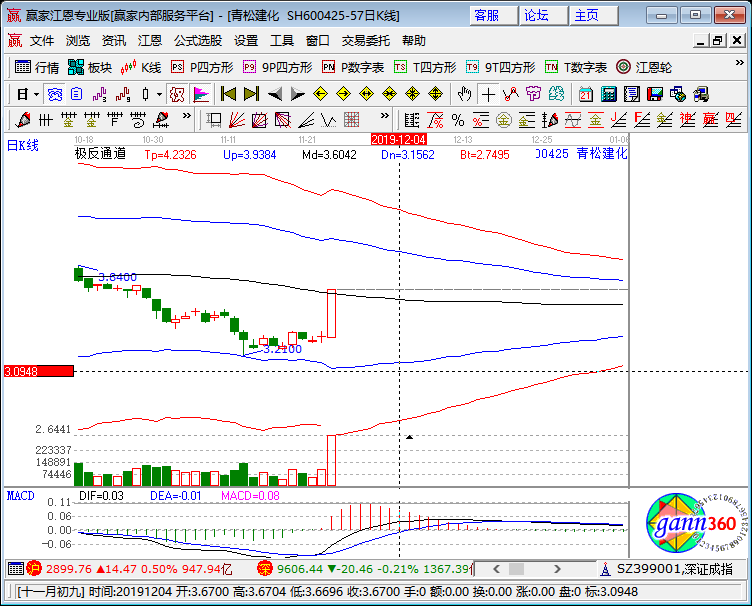Open the notepad icon
Screen dimensions: 752x606
coord(632,94)
